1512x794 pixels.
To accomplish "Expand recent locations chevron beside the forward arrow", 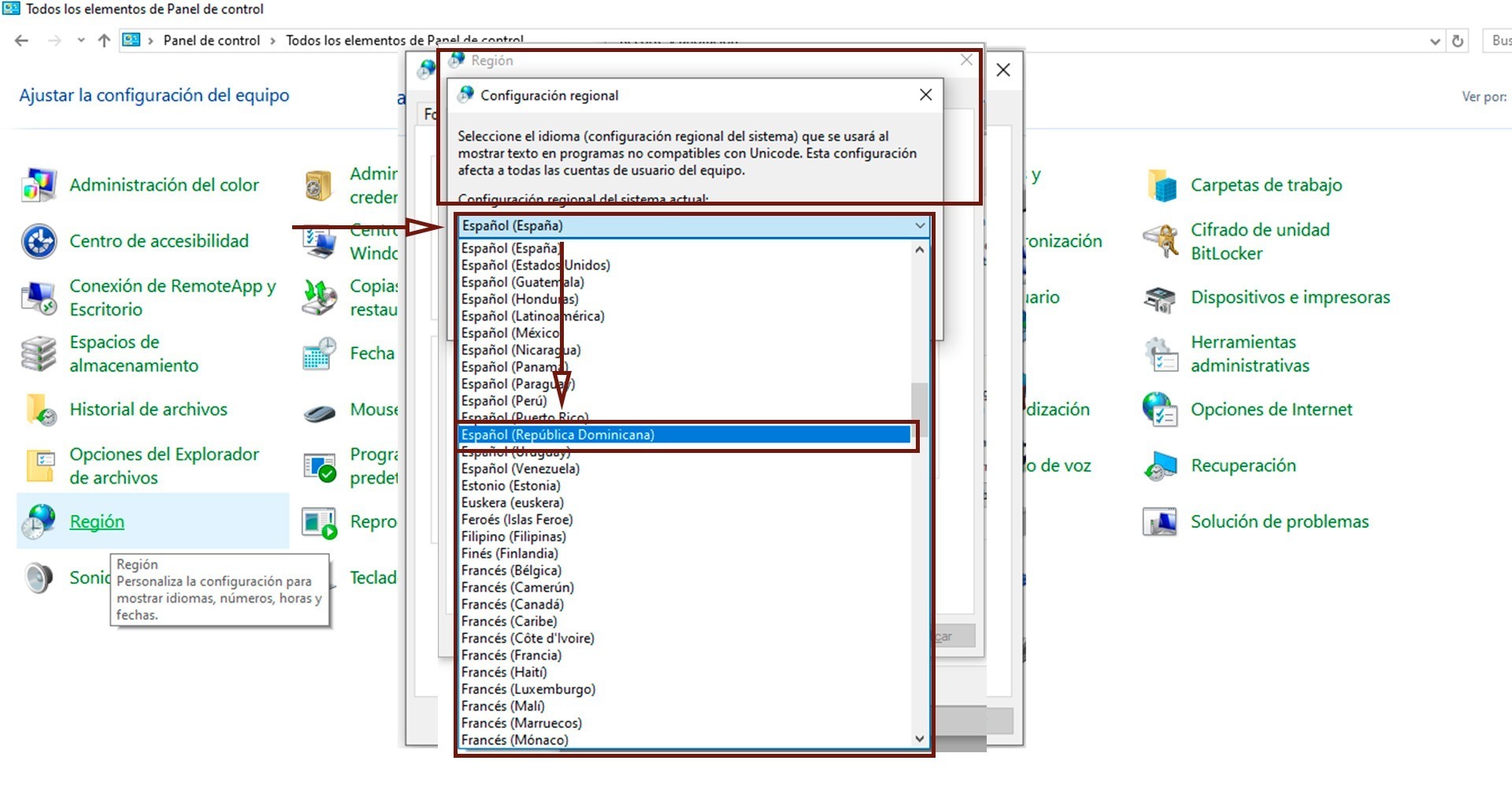I will (81, 40).
